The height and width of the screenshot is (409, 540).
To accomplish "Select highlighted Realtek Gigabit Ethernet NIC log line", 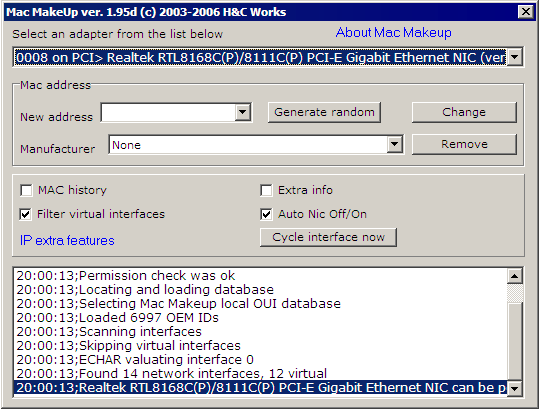I will (x=261, y=388).
